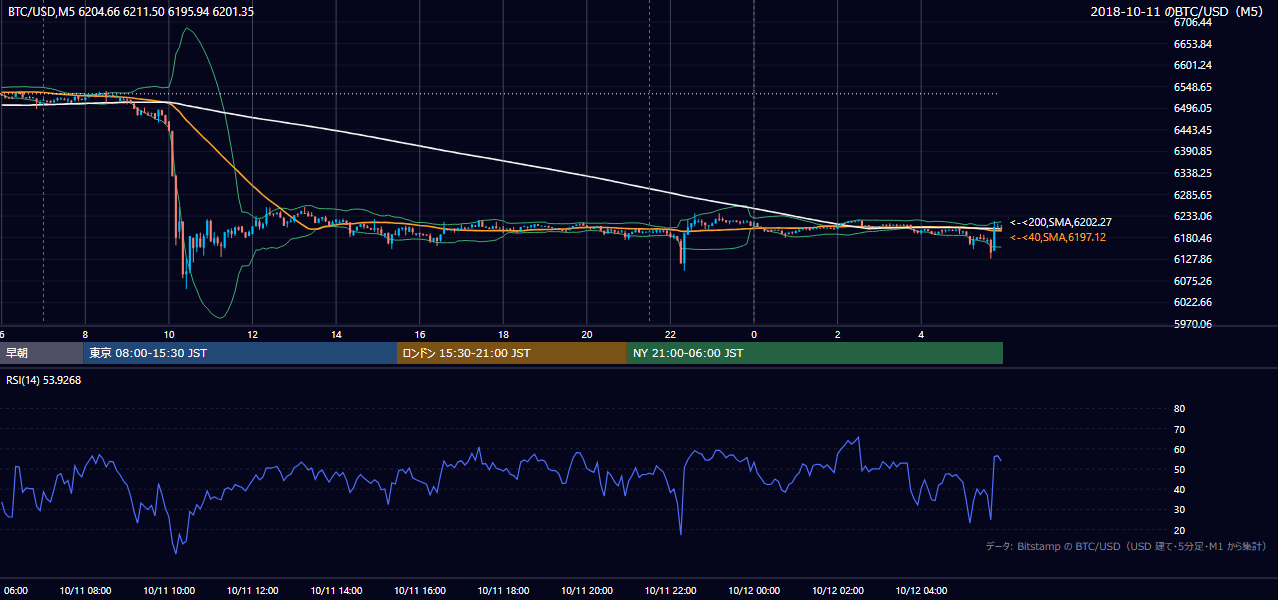Image resolution: width=1278 pixels, height=600 pixels.
Task: Click bottom time label 06:00
Action: 15,590
